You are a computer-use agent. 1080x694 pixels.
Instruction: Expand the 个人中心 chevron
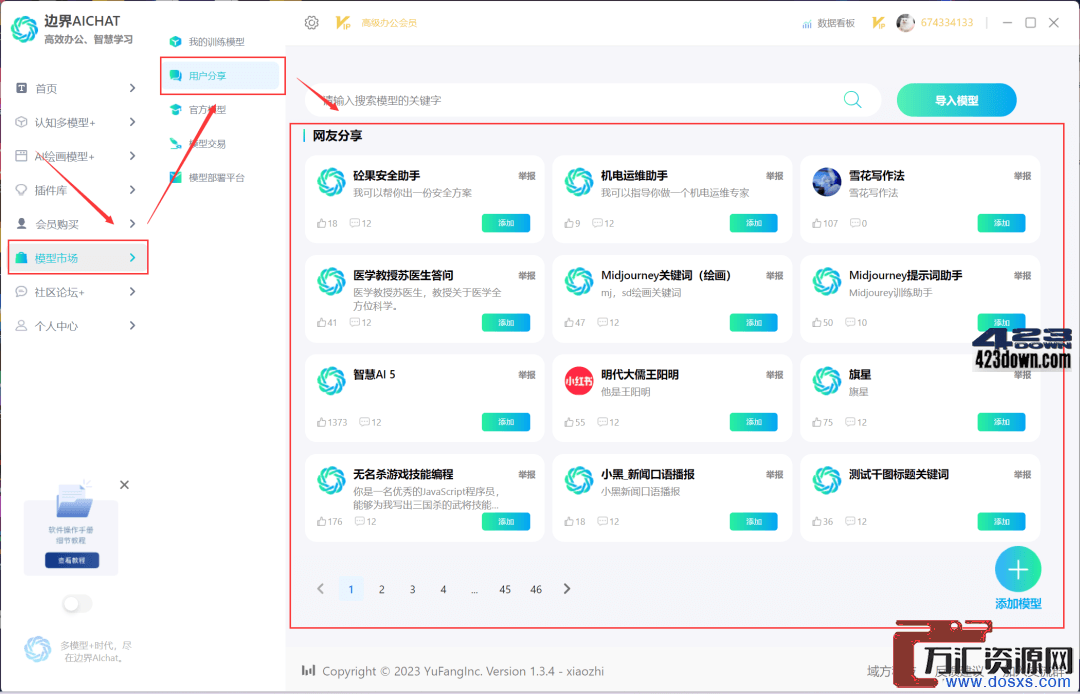point(132,326)
